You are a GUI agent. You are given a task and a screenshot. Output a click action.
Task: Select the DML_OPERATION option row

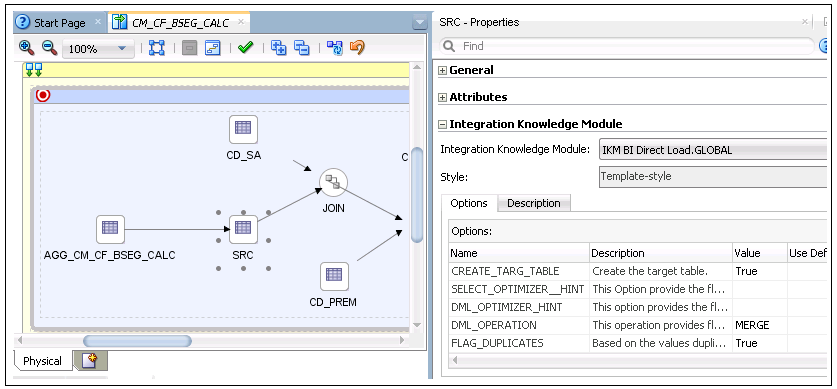[x=638, y=325]
